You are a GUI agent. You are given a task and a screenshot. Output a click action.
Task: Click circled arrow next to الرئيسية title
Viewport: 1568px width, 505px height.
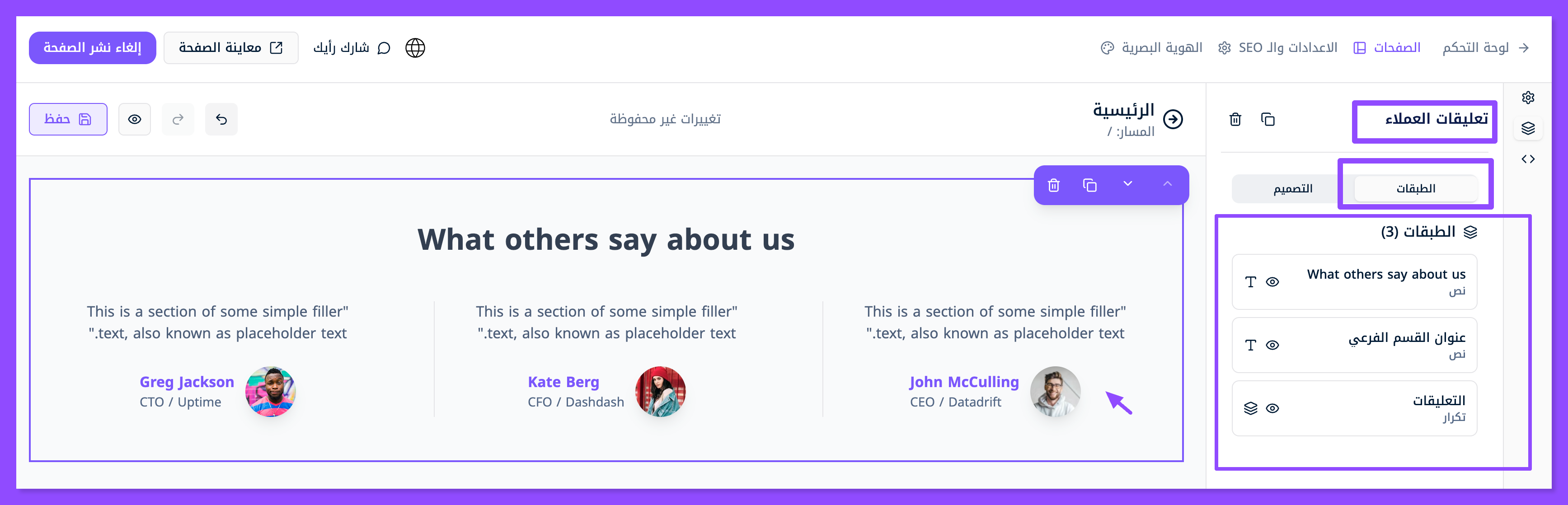(x=1173, y=119)
